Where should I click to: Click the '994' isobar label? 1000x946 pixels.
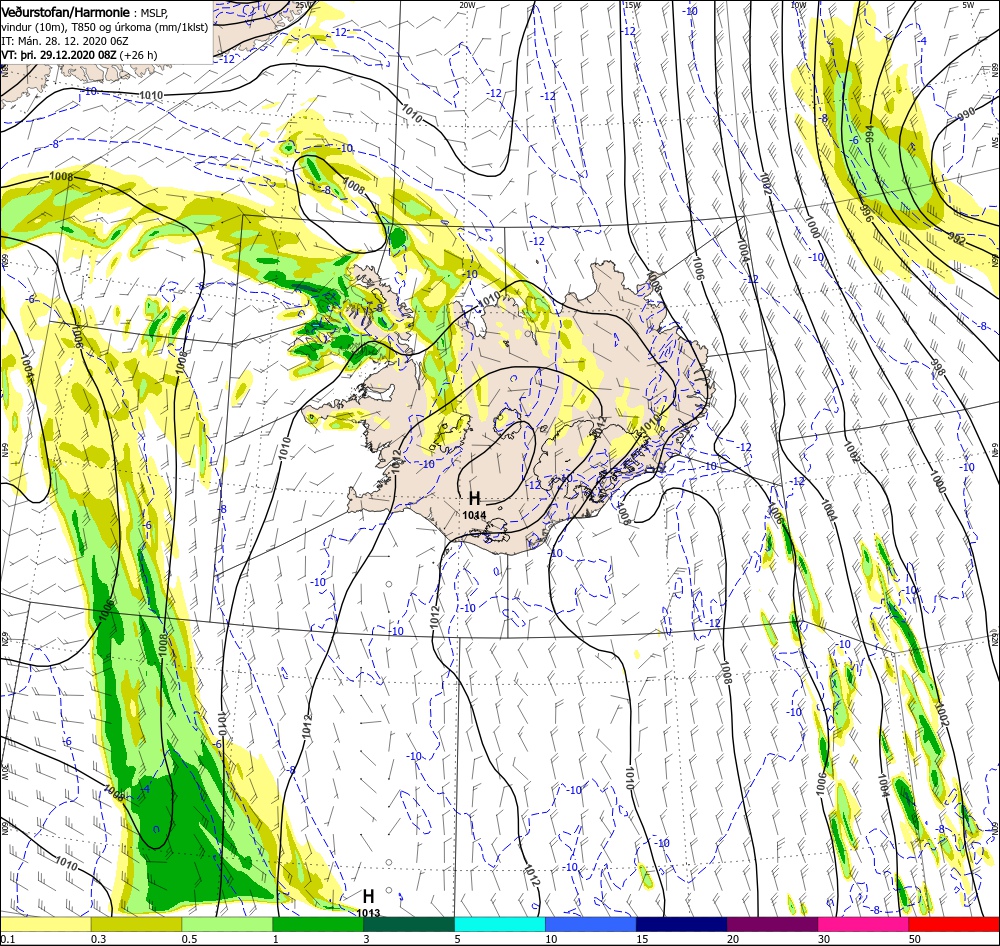click(x=871, y=133)
